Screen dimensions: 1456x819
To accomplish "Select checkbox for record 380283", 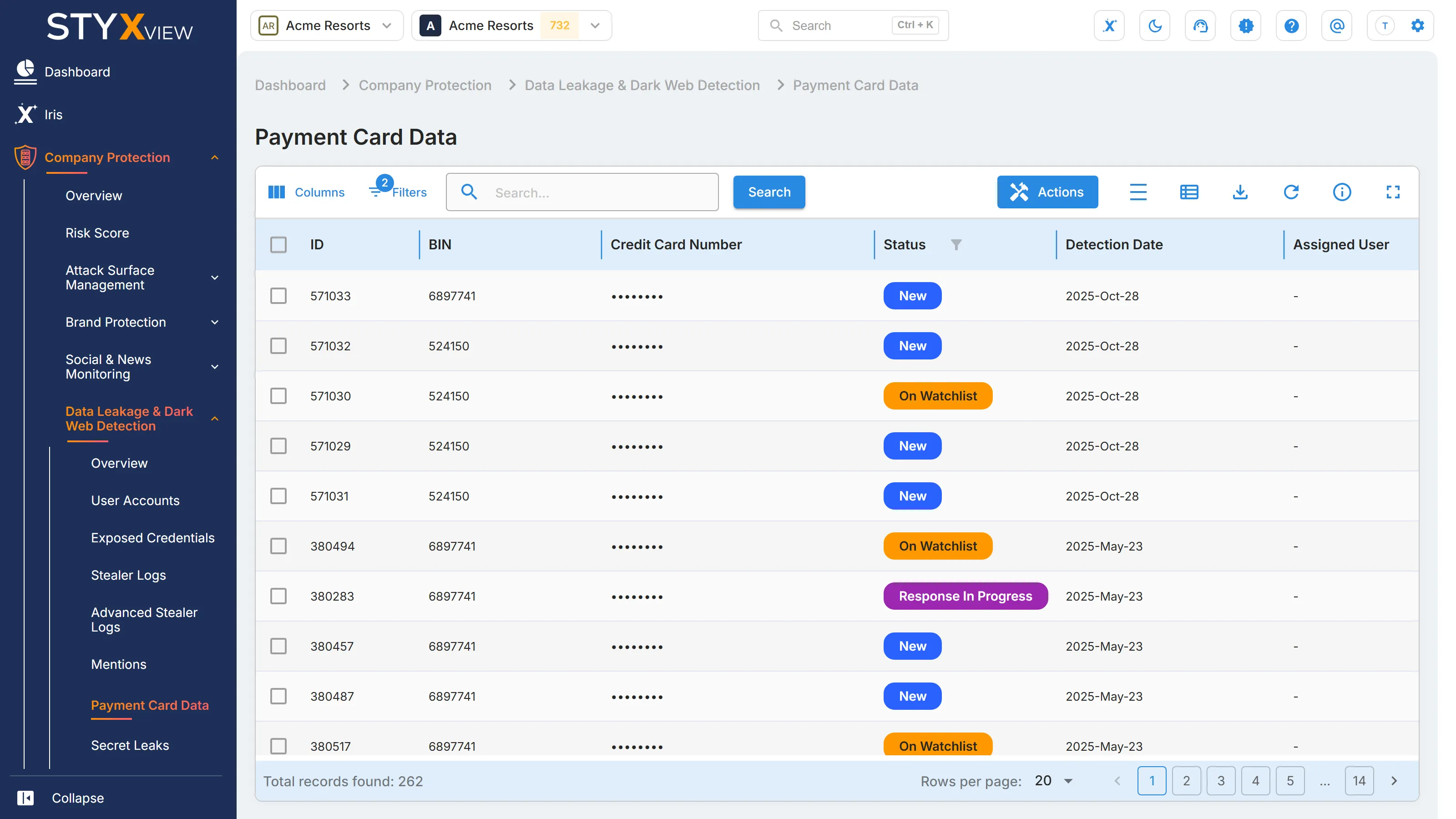I will coord(278,596).
